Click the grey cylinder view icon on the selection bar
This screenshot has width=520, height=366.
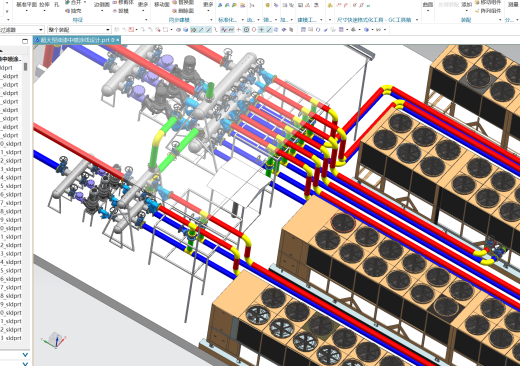(x=178, y=30)
